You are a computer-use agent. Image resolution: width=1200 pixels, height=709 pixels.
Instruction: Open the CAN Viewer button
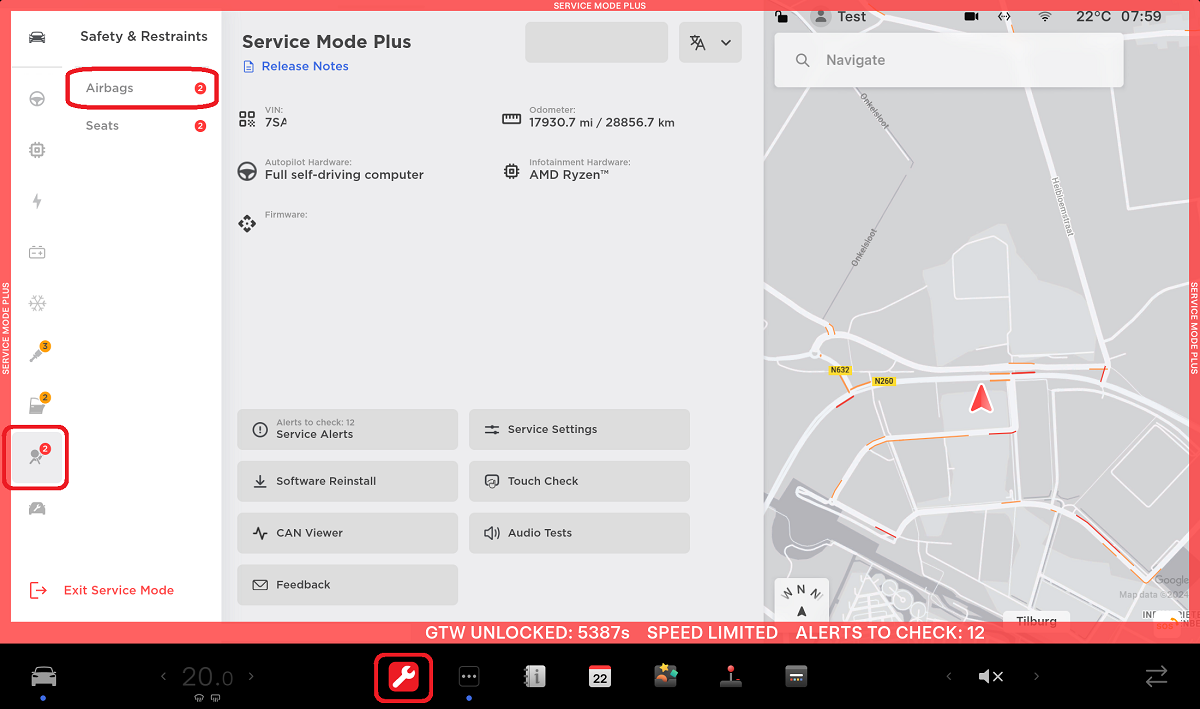[347, 533]
